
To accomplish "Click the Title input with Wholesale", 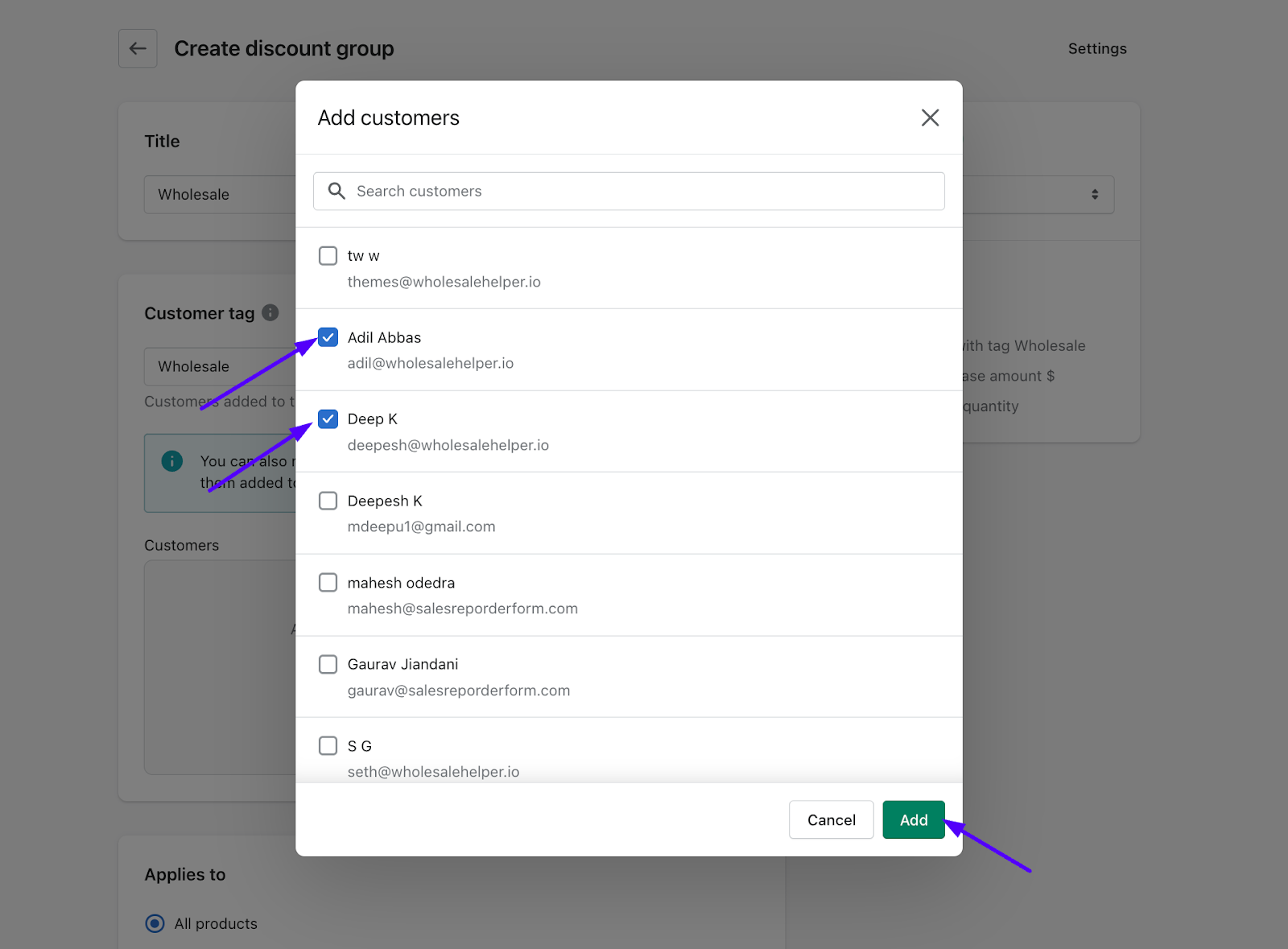I will coord(220,194).
